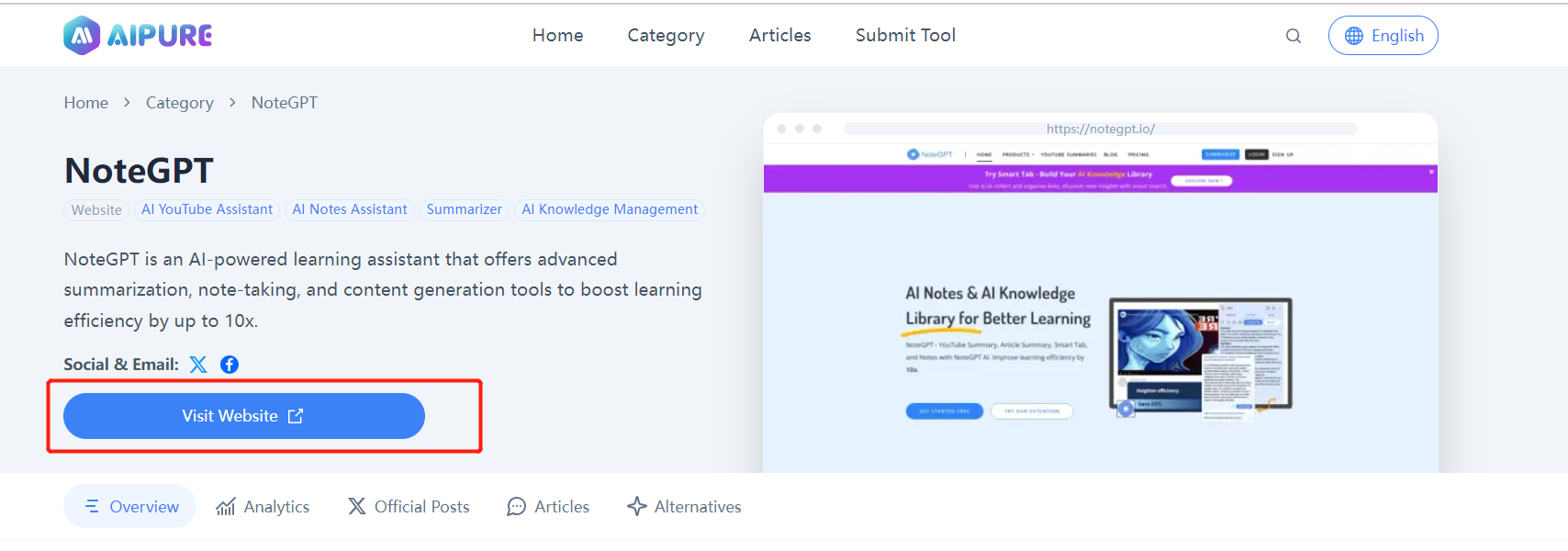Switch to the Overview tab

point(129,506)
